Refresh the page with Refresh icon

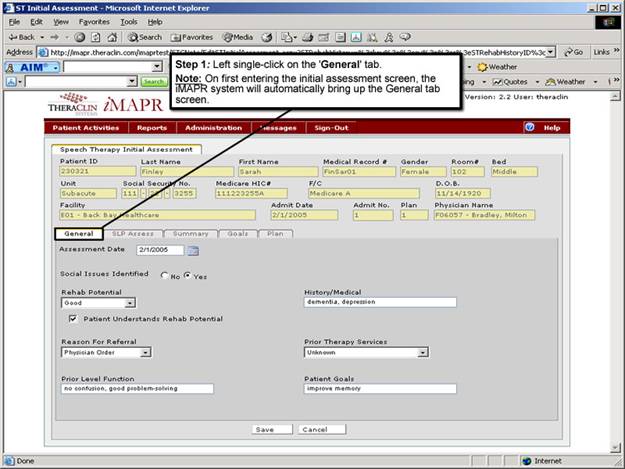[96, 37]
